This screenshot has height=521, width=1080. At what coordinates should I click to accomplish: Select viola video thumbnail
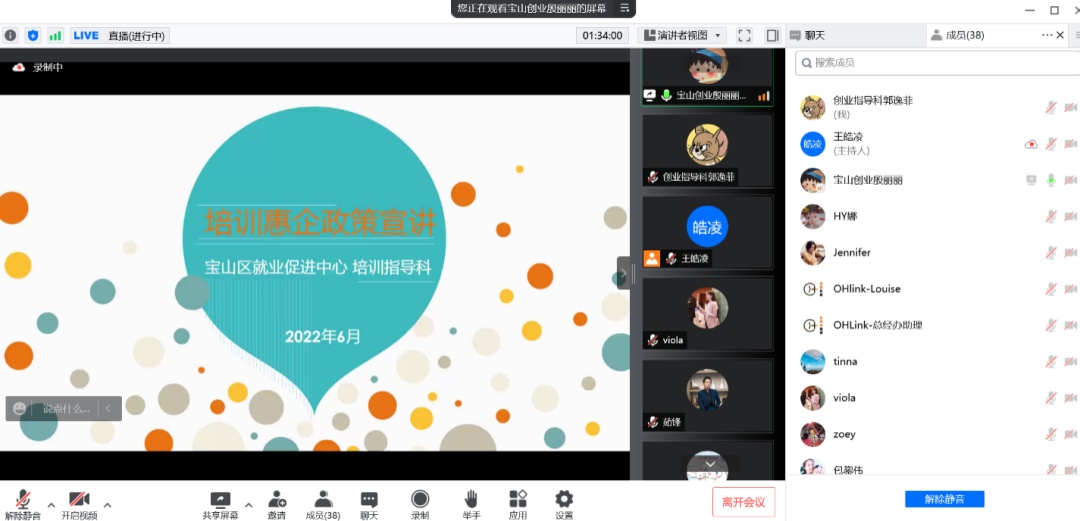tap(707, 314)
